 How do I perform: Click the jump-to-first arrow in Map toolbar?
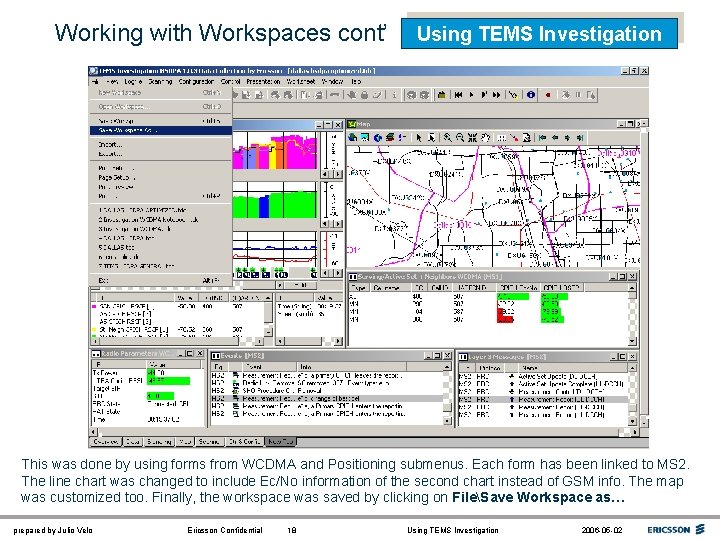click(543, 137)
